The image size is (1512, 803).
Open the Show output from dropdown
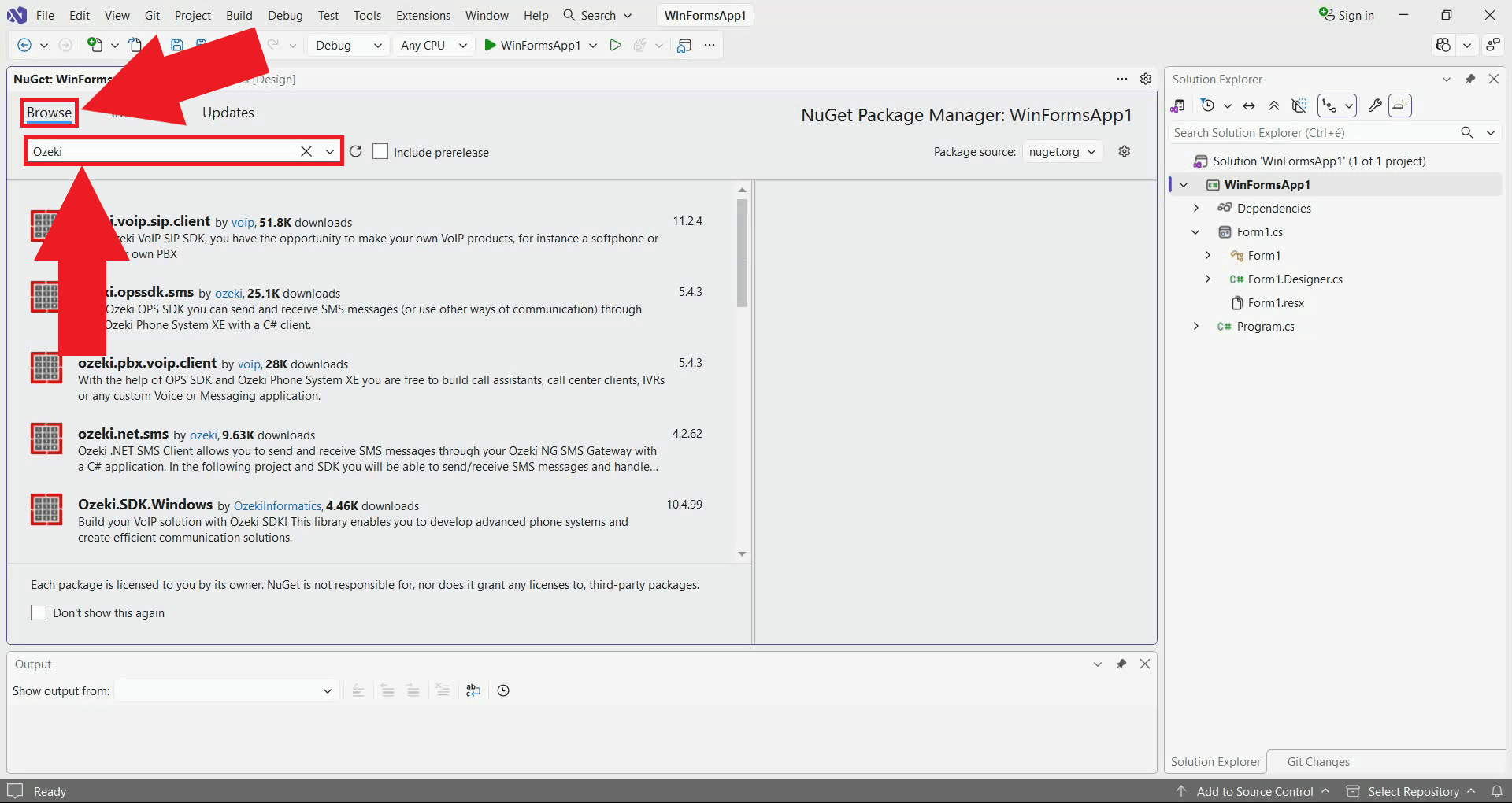pyautogui.click(x=226, y=690)
